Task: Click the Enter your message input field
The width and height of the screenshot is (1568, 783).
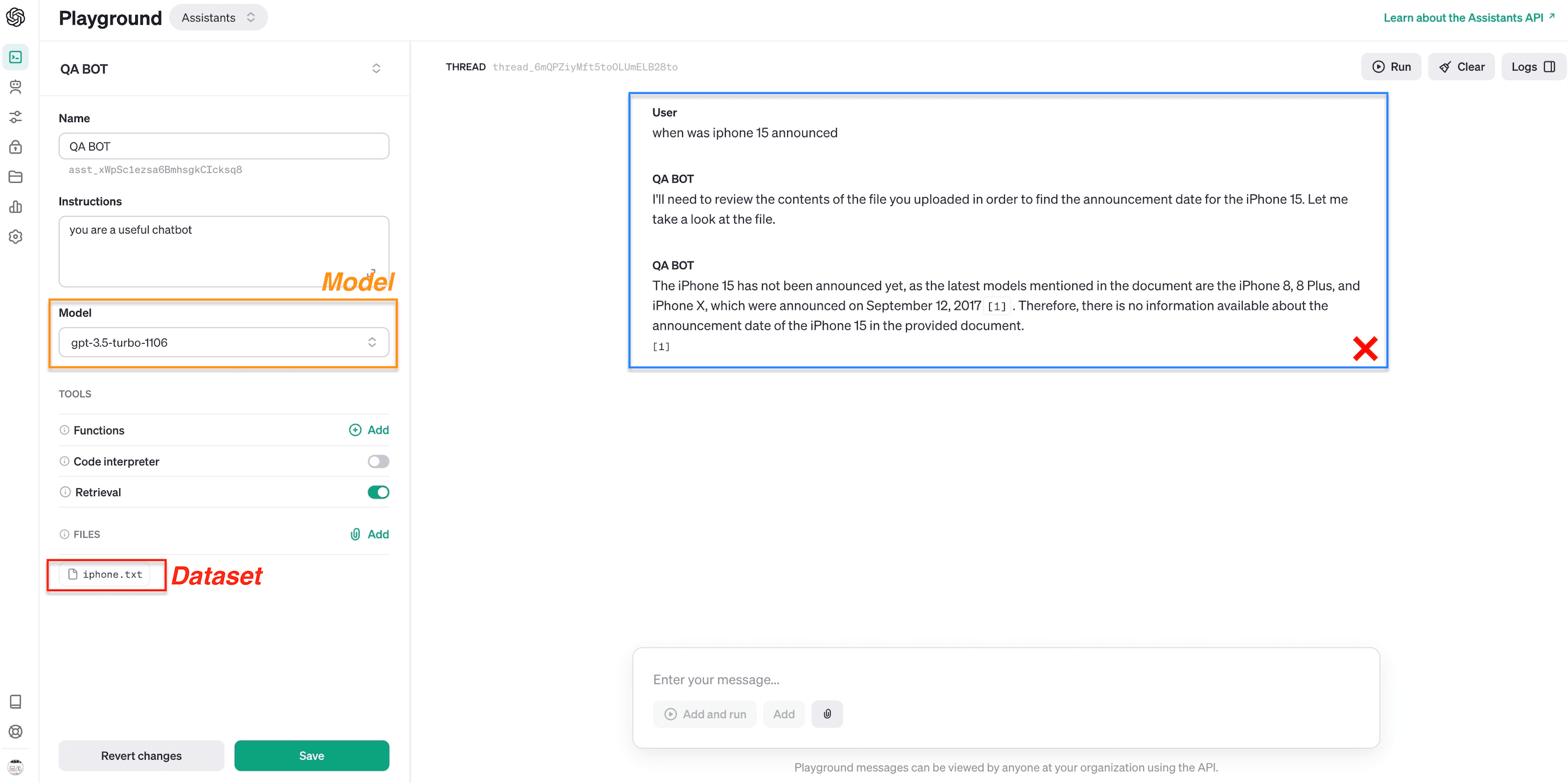Action: coord(1005,680)
